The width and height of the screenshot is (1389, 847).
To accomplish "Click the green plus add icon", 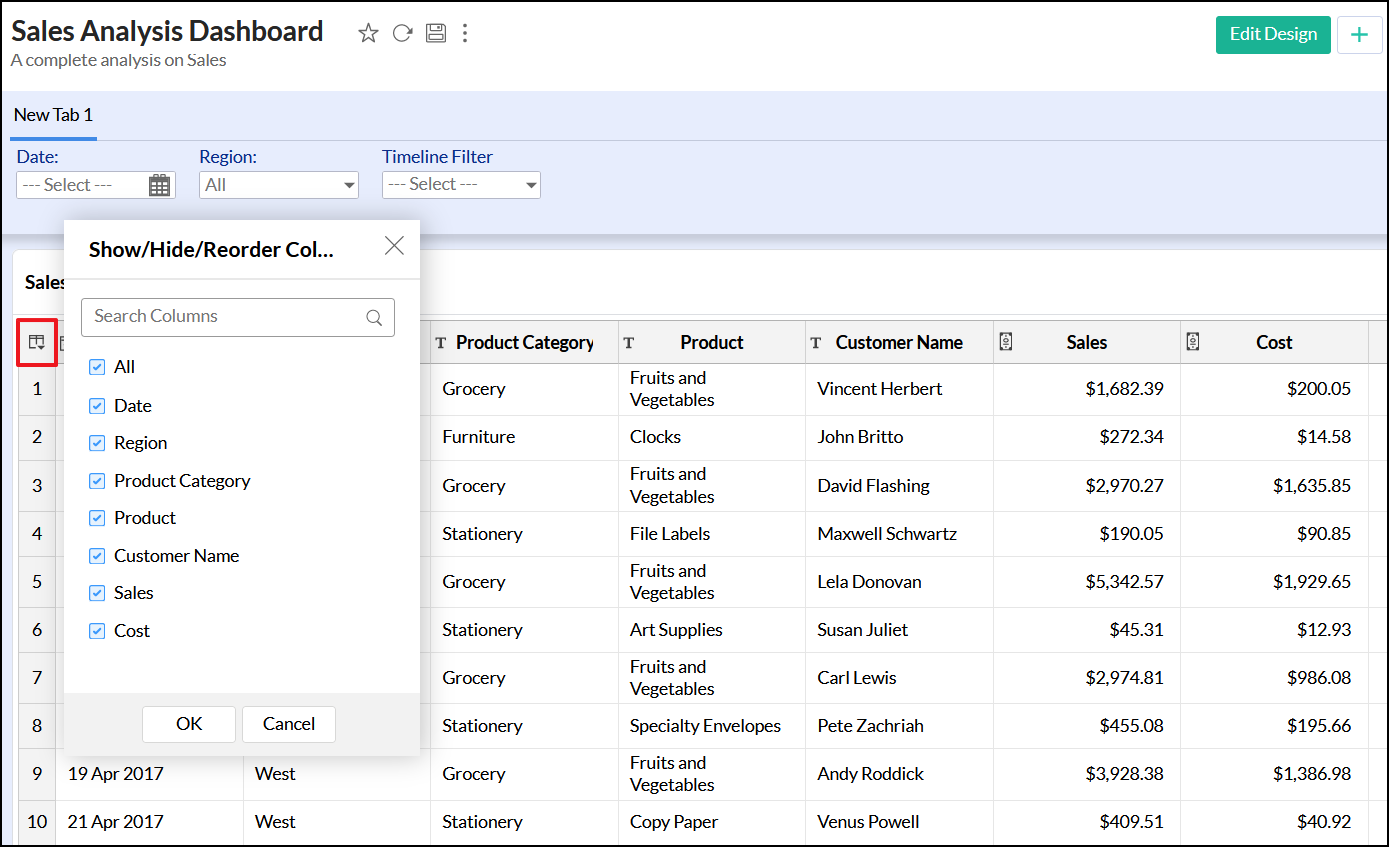I will [x=1359, y=35].
